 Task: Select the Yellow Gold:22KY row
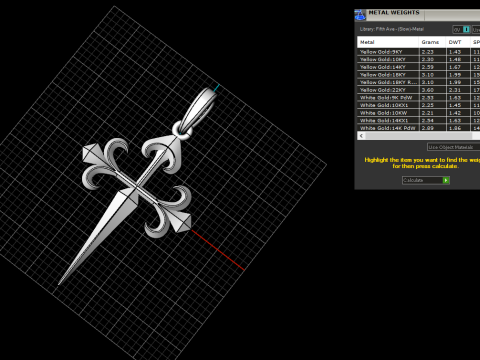tap(419, 90)
